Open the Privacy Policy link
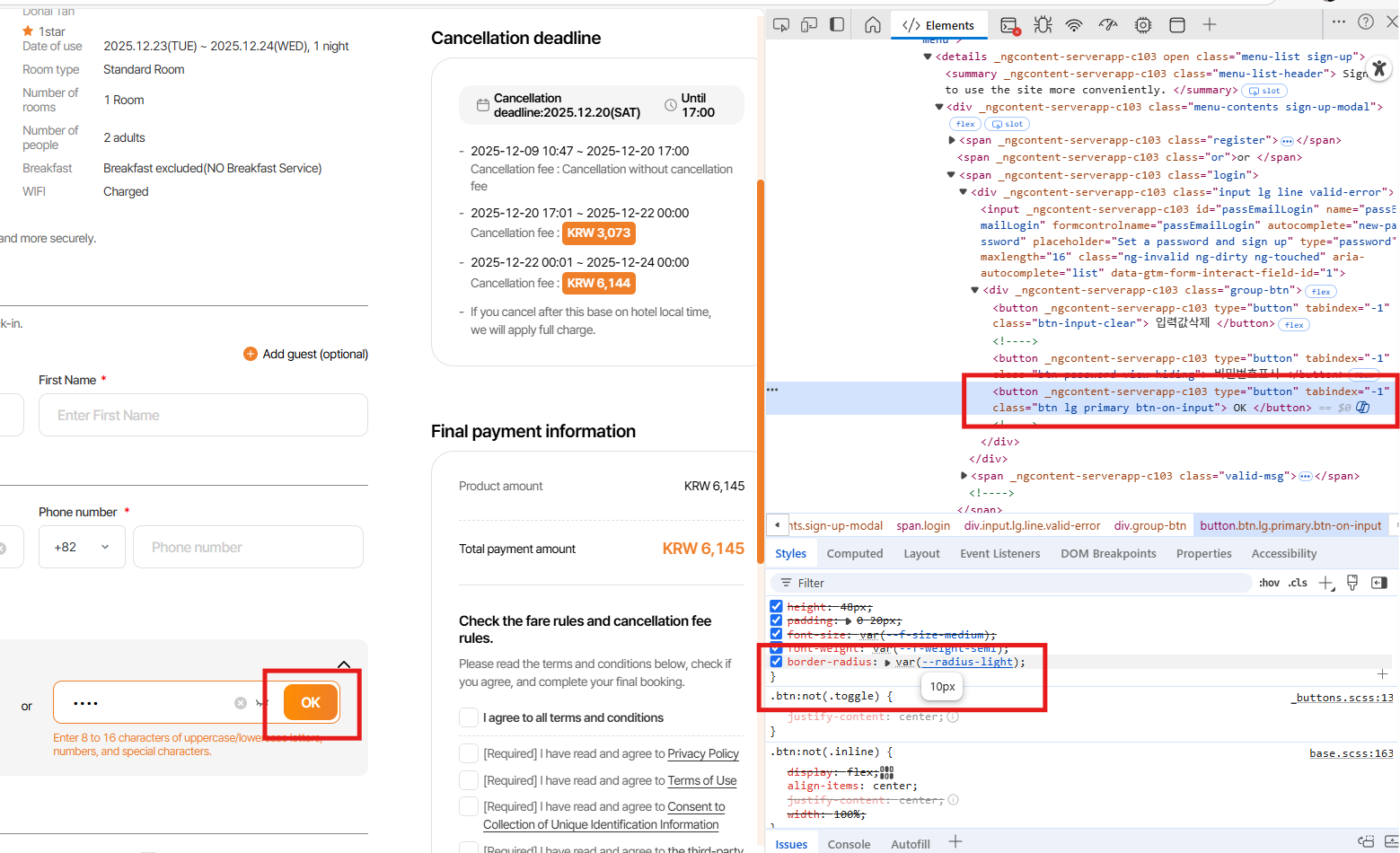1400x853 pixels. pyautogui.click(x=702, y=754)
